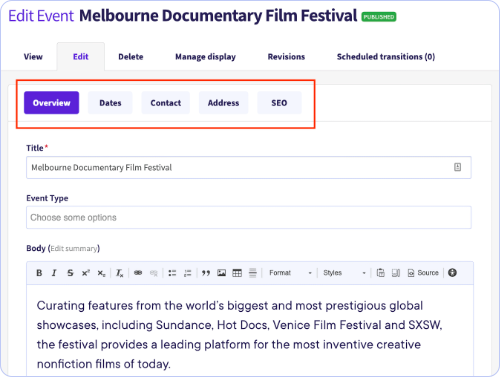Viewport: 500px width, 377px height.
Task: Insert a horizontal line
Action: tap(253, 273)
